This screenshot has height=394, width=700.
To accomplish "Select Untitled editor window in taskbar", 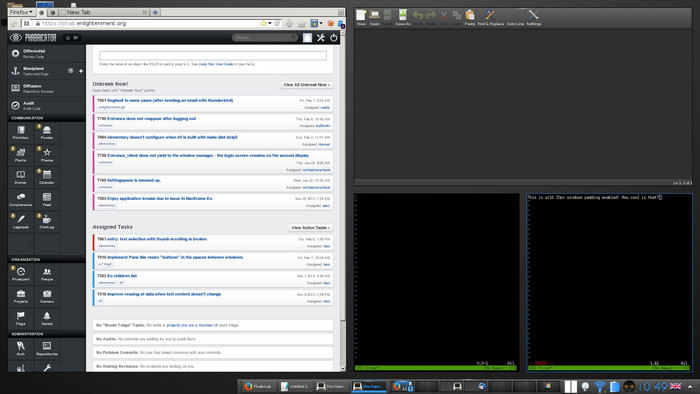I will pos(296,386).
